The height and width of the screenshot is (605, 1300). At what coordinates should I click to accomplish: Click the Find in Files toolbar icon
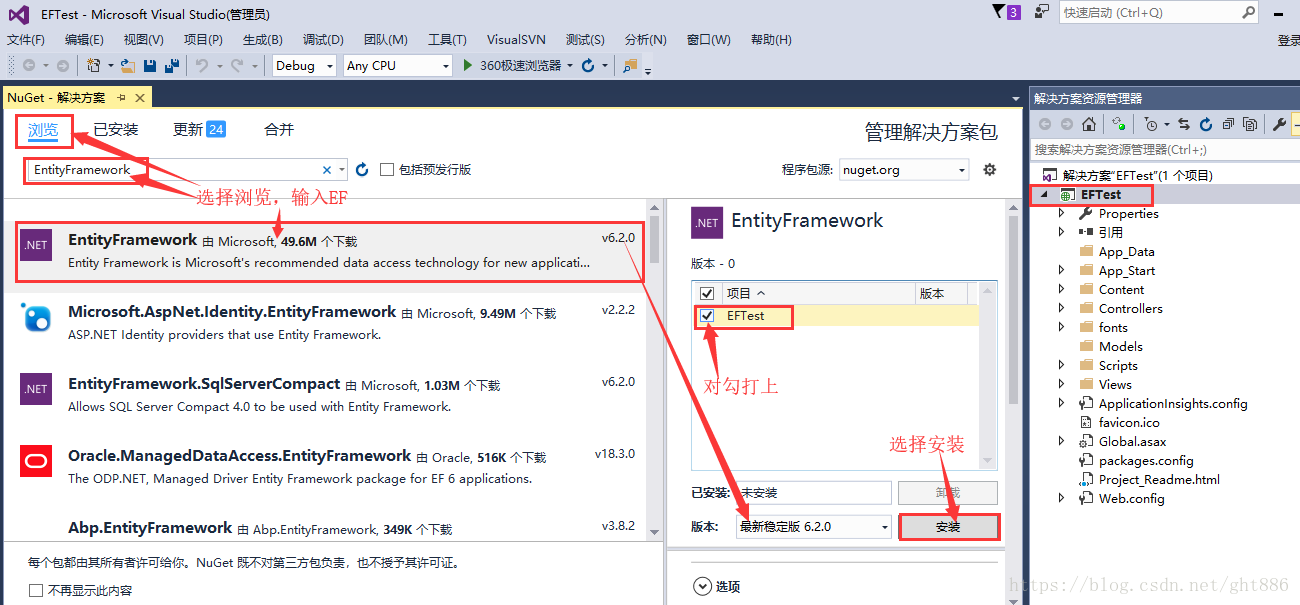[630, 65]
